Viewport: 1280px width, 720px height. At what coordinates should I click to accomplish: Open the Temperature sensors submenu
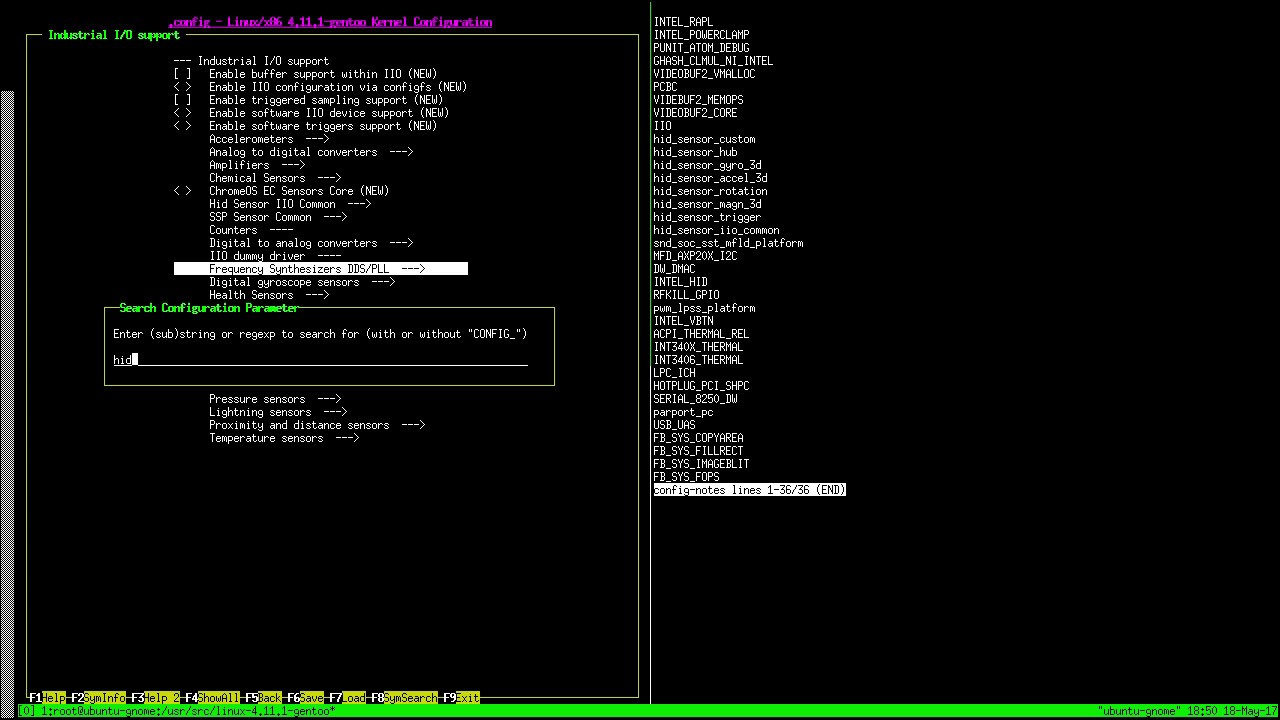click(x=284, y=438)
